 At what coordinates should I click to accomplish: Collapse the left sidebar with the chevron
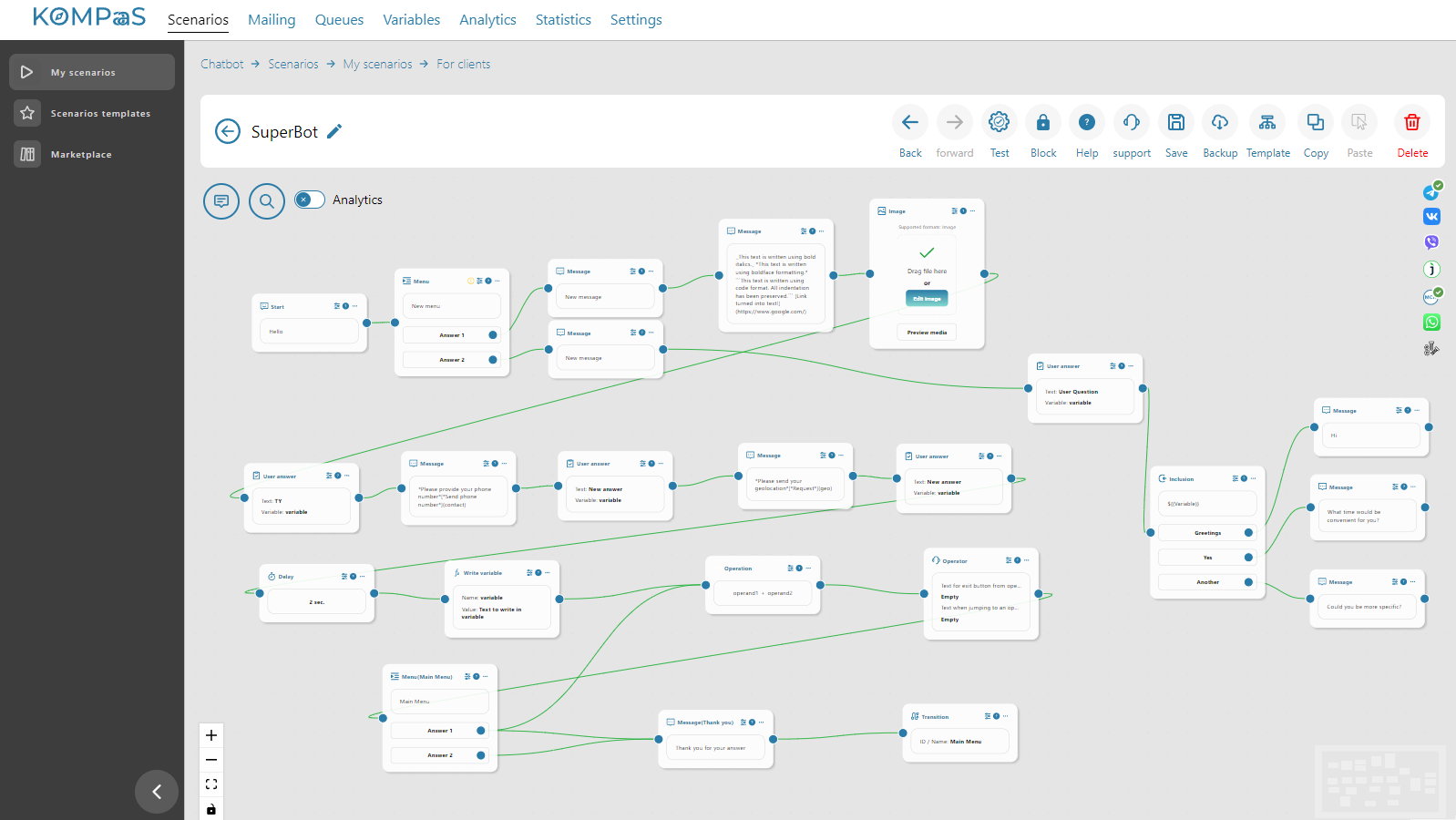click(157, 792)
